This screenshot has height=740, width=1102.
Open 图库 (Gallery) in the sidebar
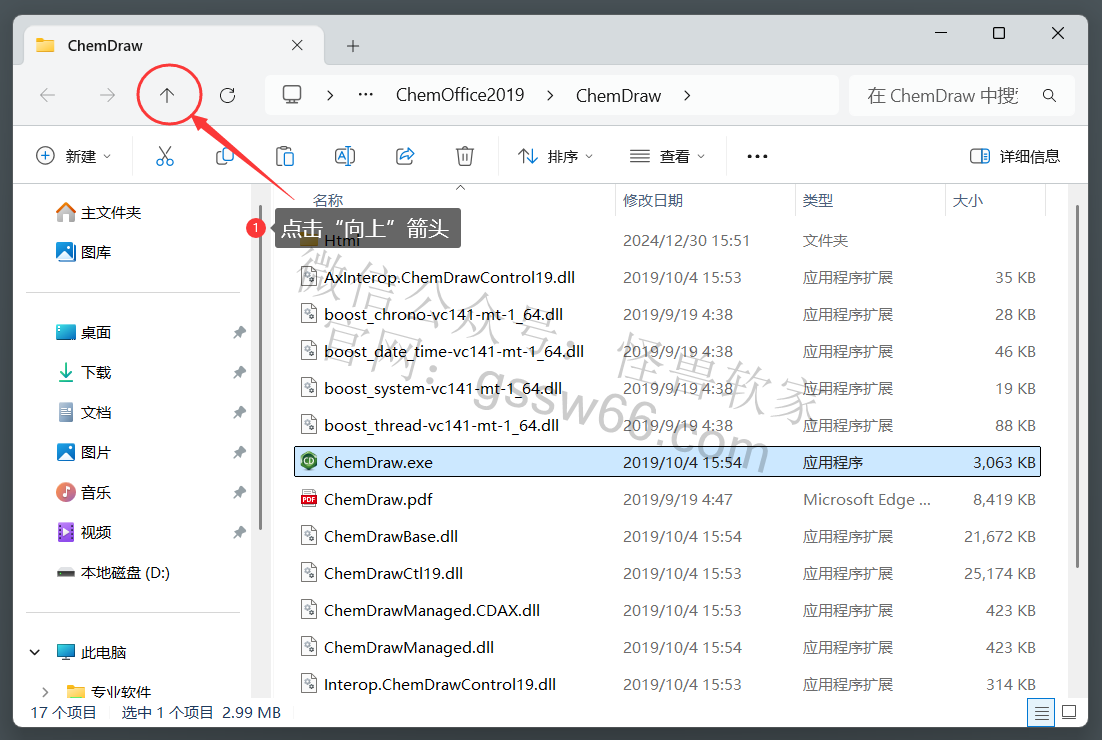(83, 252)
